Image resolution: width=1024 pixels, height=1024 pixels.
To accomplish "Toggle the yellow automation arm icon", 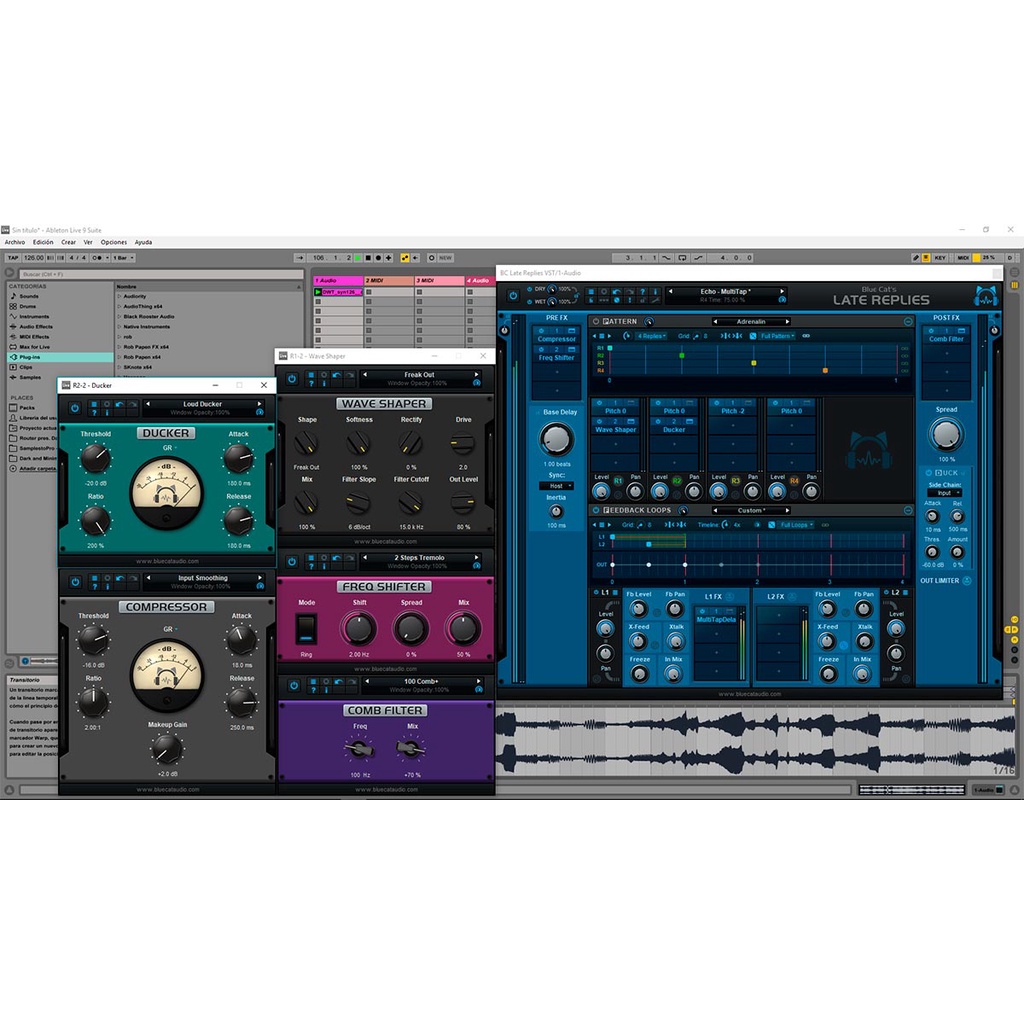I will pyautogui.click(x=405, y=258).
